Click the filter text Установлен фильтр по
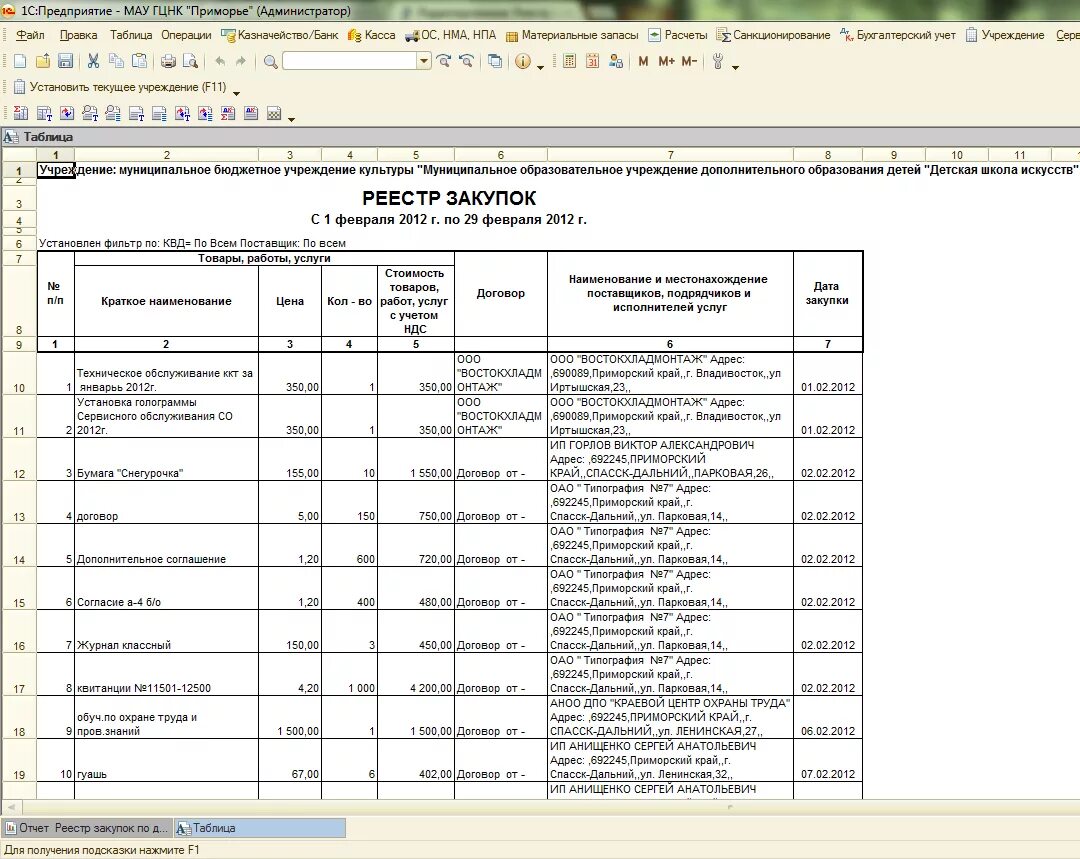1080x859 pixels. pyautogui.click(x=192, y=243)
